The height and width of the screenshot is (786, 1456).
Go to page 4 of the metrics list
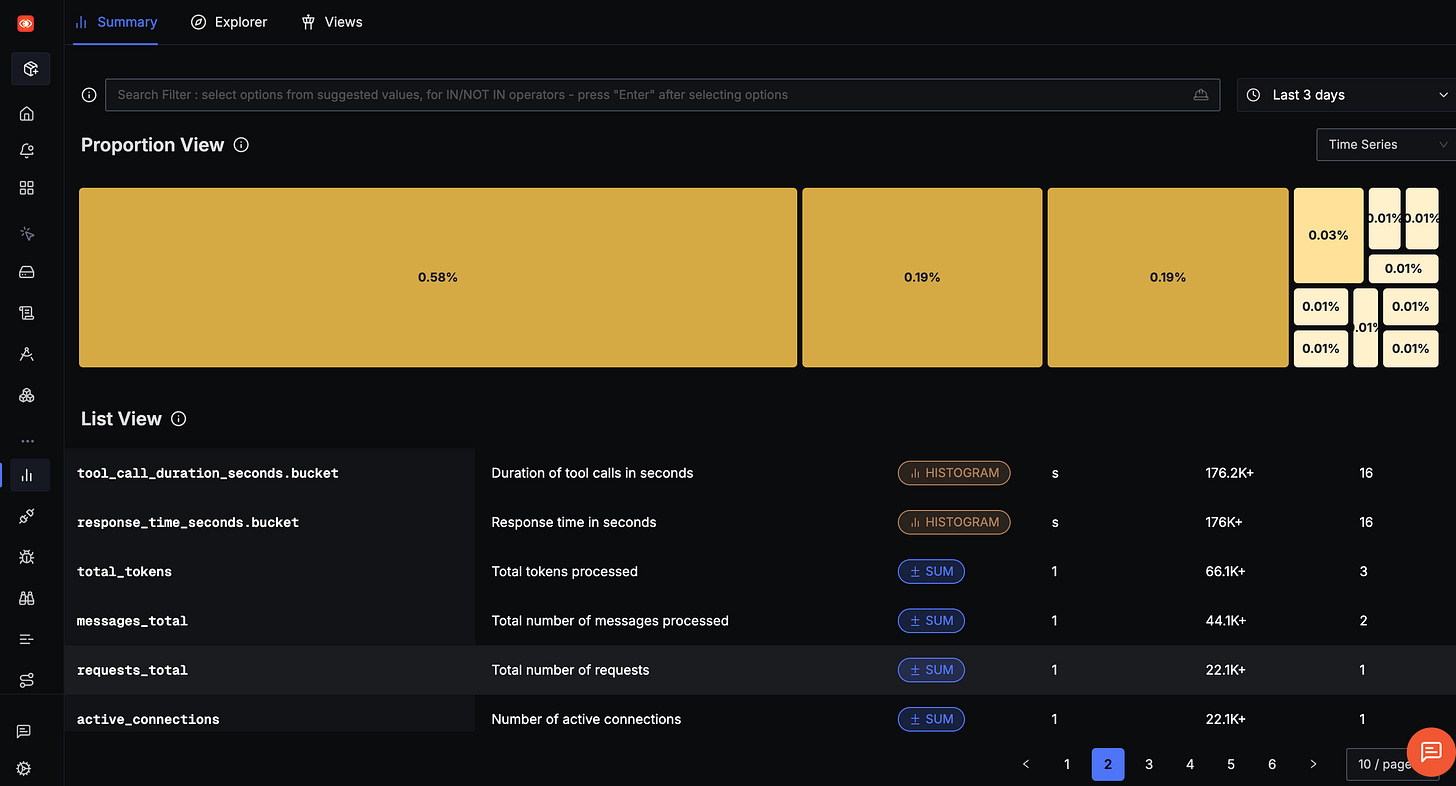(1189, 763)
